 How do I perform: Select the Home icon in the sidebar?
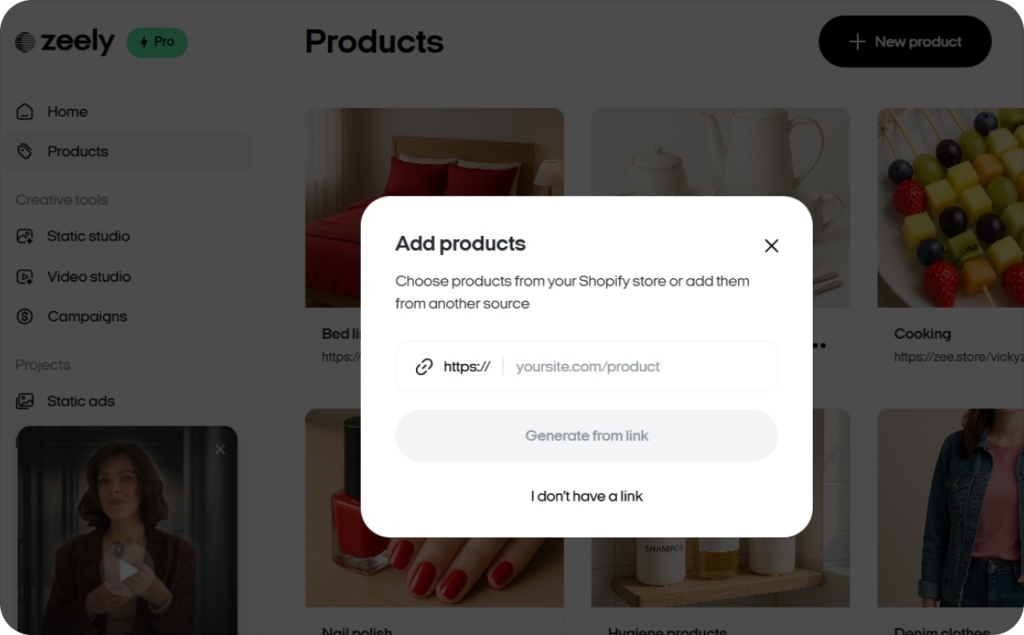25,111
